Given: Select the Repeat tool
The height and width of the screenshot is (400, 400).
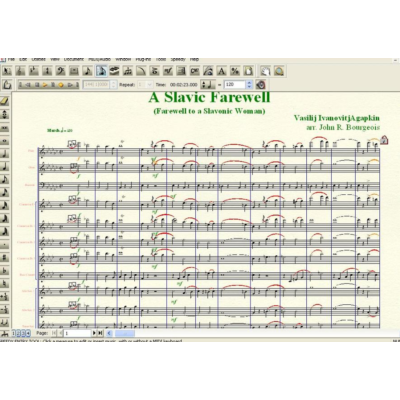Looking at the screenshot, I should pos(181,71).
